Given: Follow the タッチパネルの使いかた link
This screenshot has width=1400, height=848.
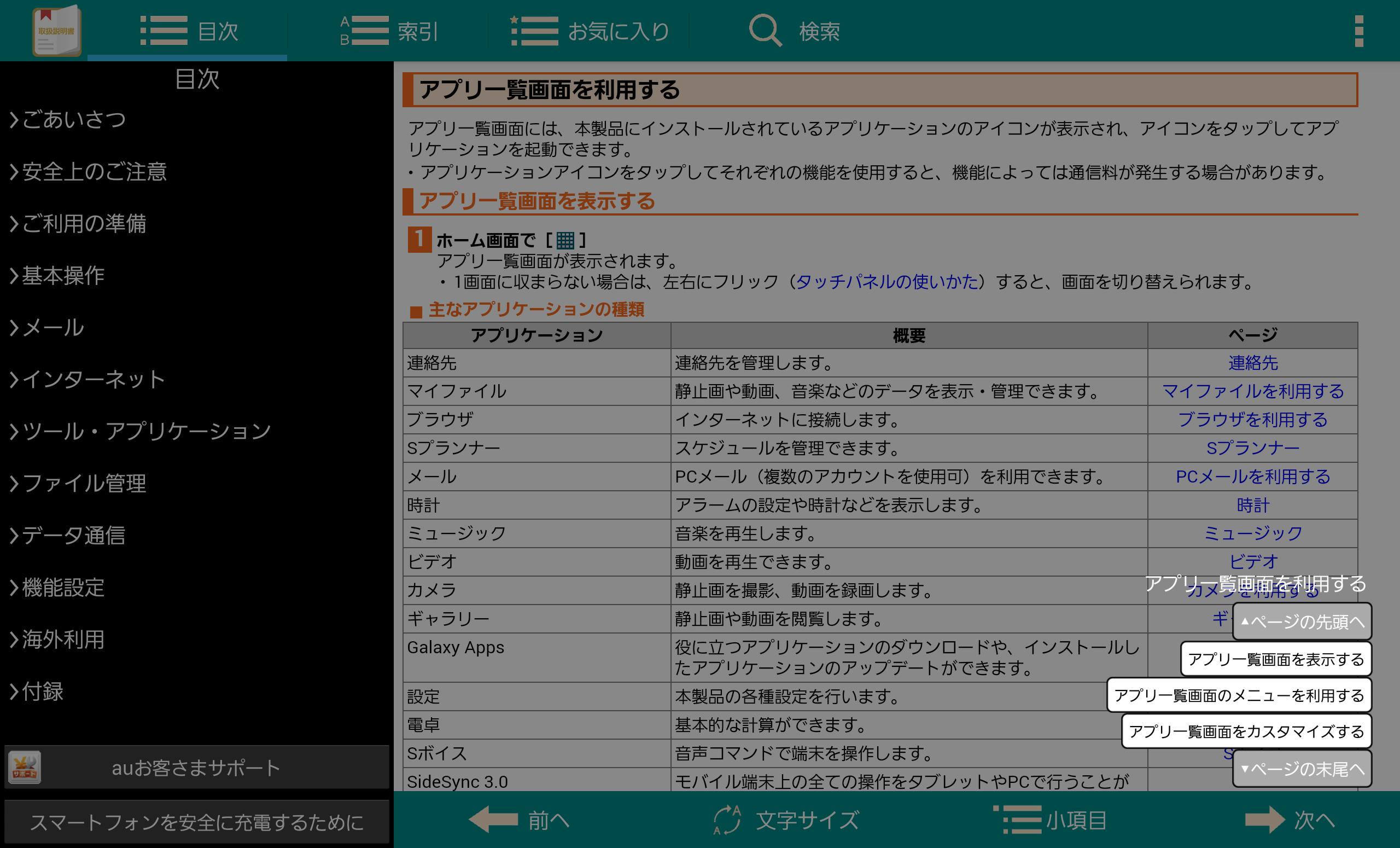Looking at the screenshot, I should coord(886,282).
